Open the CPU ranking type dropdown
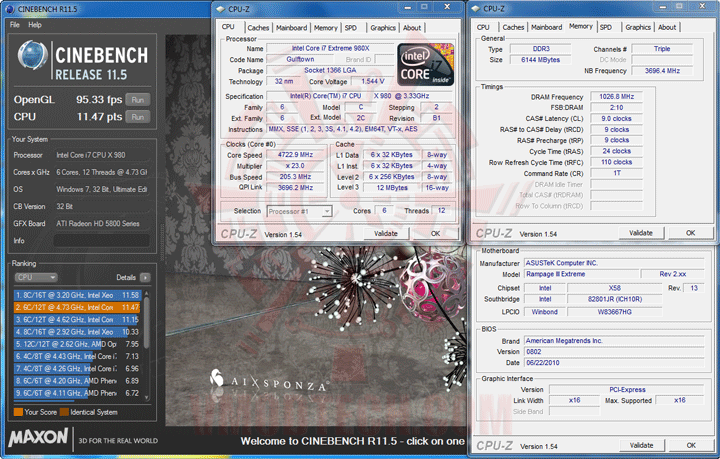The height and width of the screenshot is (459, 720). coord(36,277)
